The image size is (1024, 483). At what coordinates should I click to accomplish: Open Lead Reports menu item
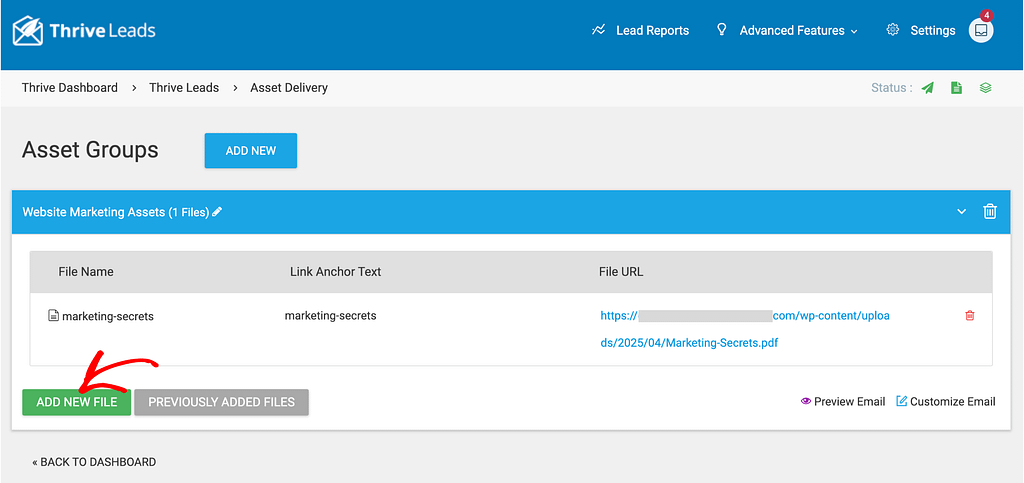point(652,31)
